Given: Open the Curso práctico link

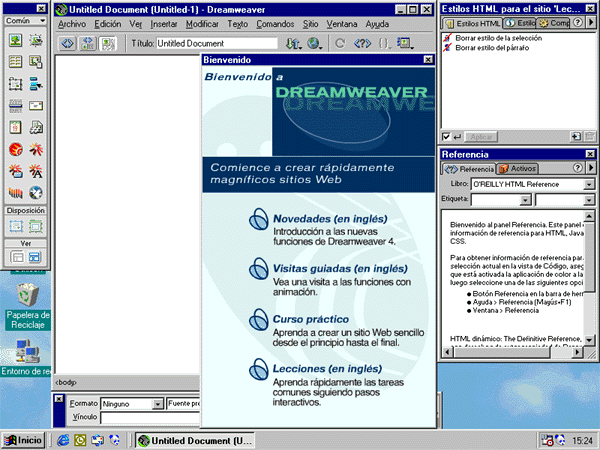Looking at the screenshot, I should [x=311, y=319].
